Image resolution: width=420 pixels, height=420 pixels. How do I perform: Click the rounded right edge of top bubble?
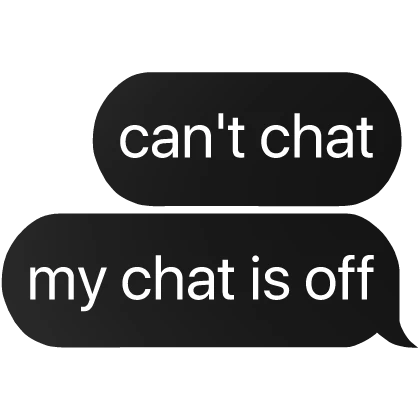[395, 139]
